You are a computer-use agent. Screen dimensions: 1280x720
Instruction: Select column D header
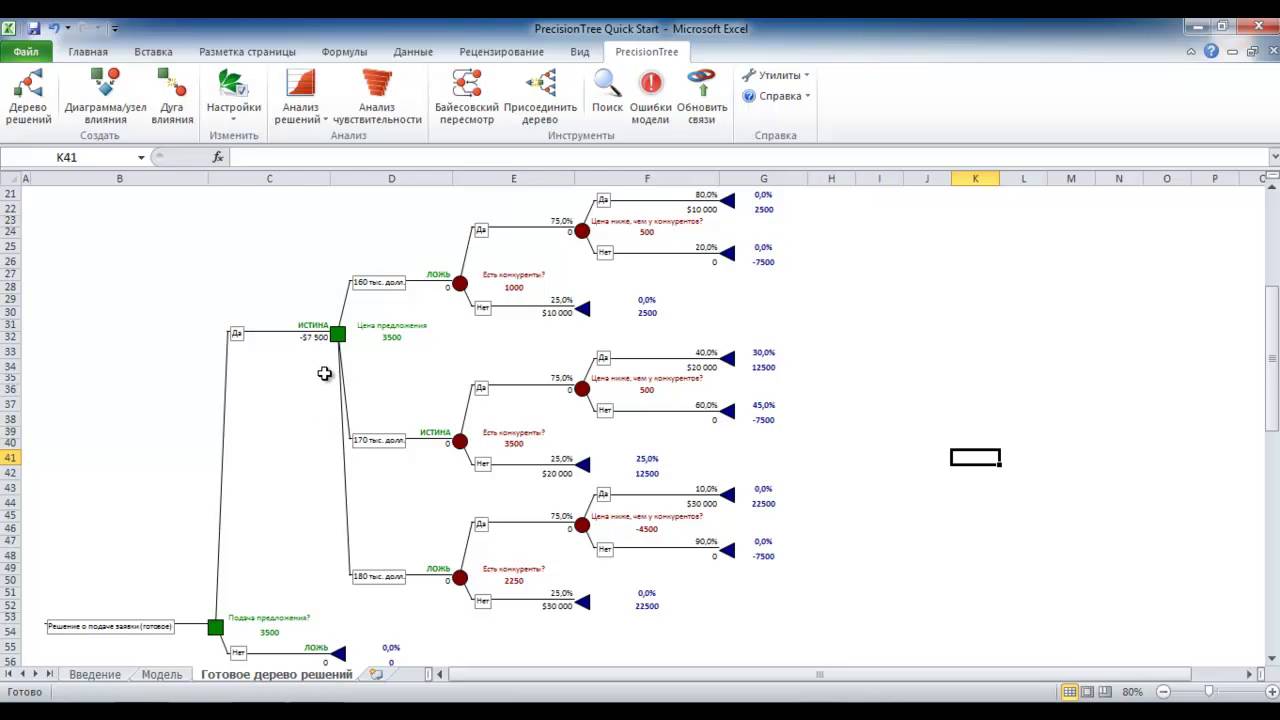click(x=391, y=179)
